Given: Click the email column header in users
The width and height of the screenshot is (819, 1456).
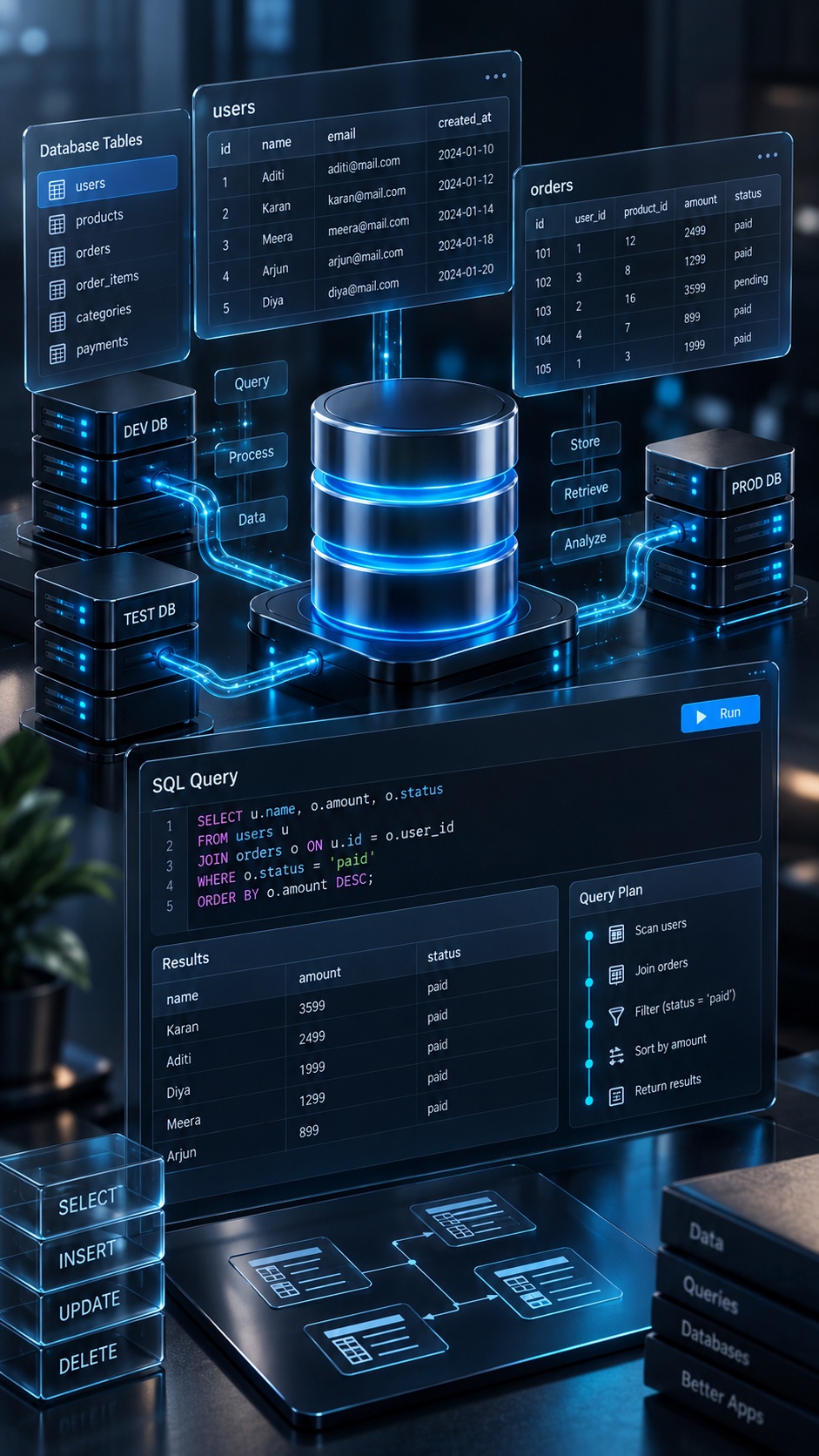Looking at the screenshot, I should click(341, 135).
